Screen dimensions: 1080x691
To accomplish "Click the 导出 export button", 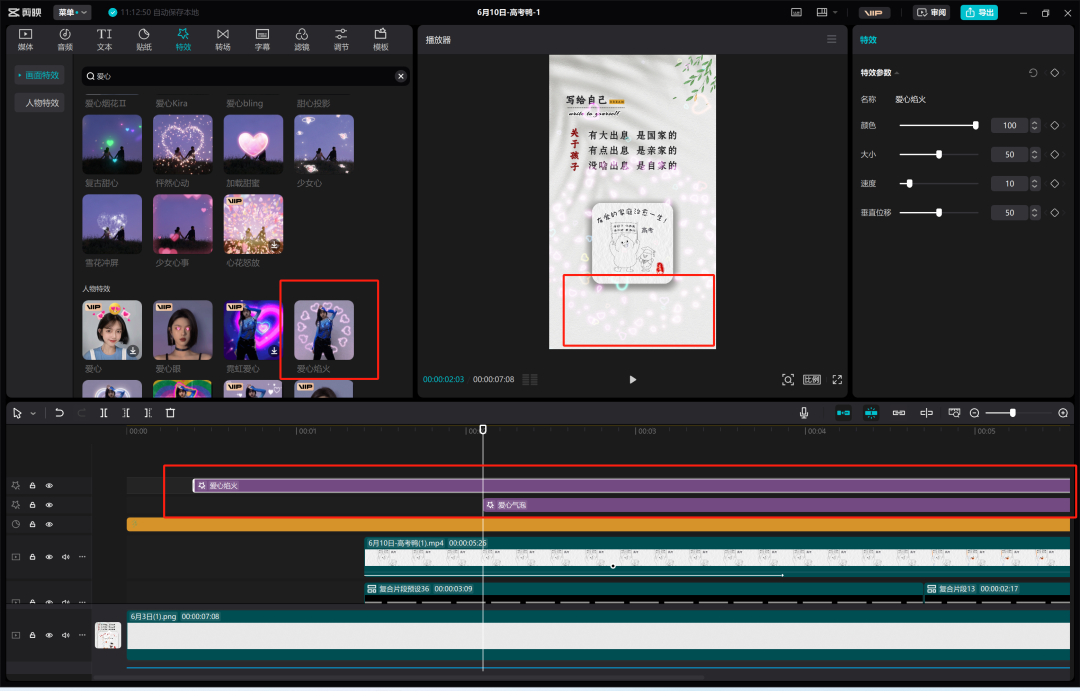I will (x=979, y=12).
